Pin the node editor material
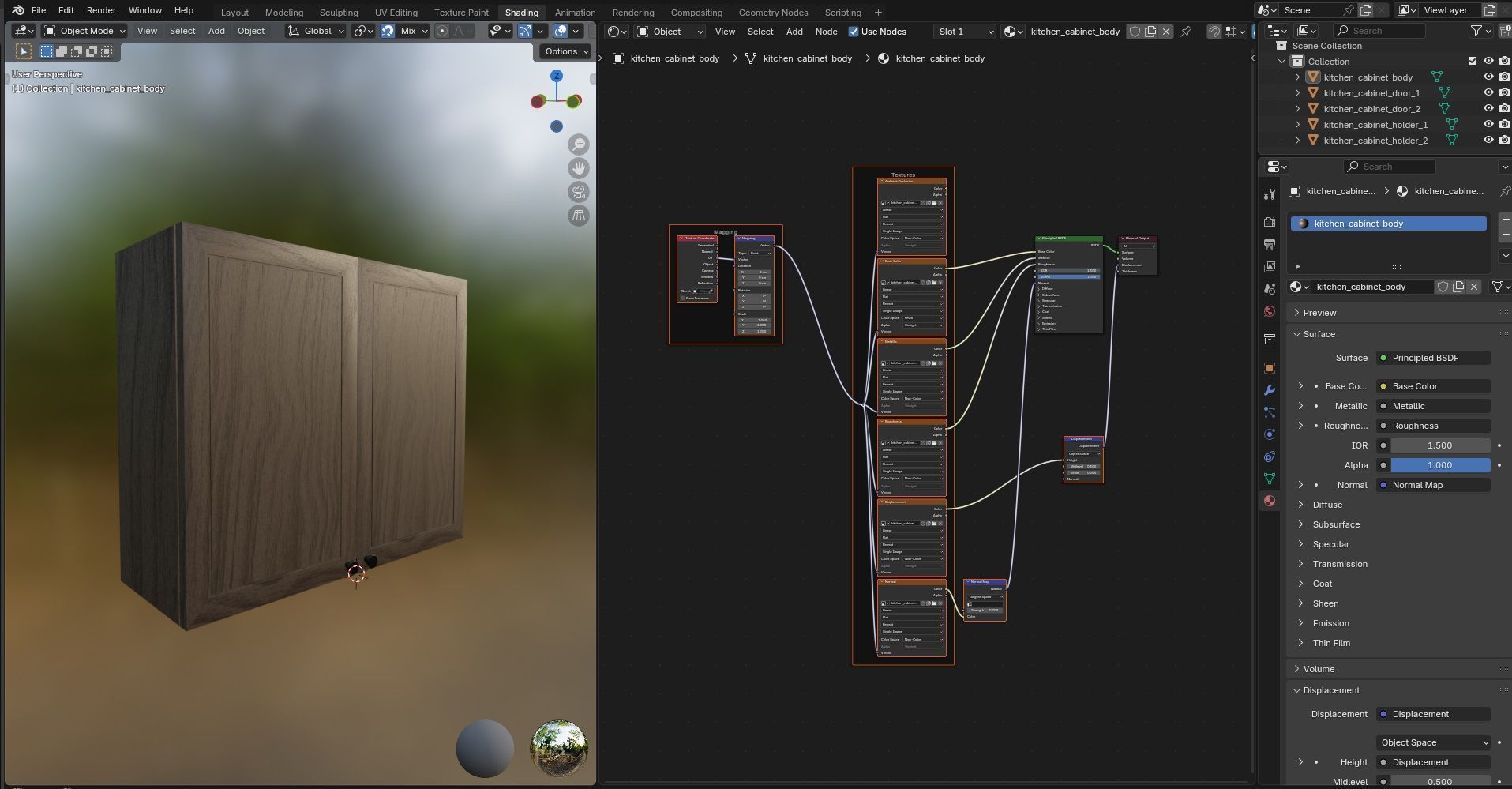 coord(1186,32)
